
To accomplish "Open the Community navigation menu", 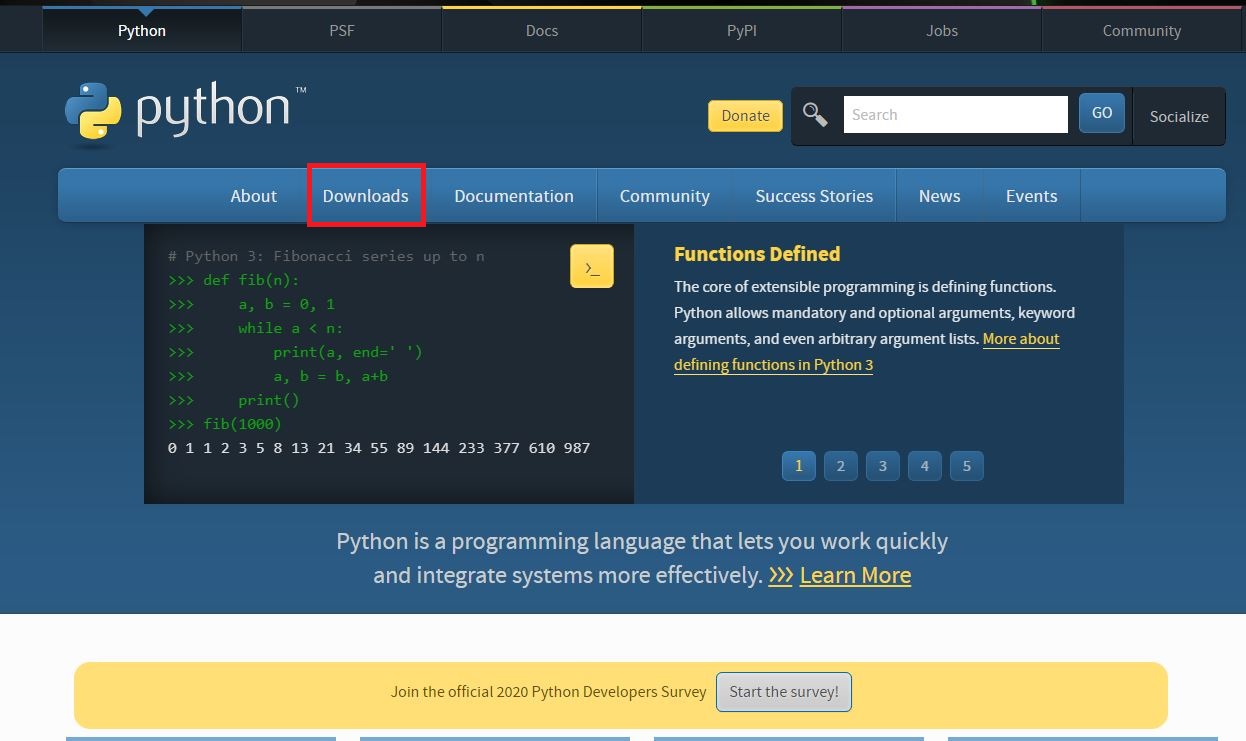I will [665, 196].
